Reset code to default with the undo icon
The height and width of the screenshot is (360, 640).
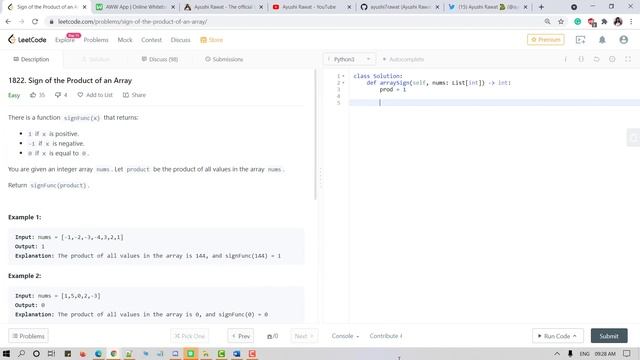[x=596, y=59]
